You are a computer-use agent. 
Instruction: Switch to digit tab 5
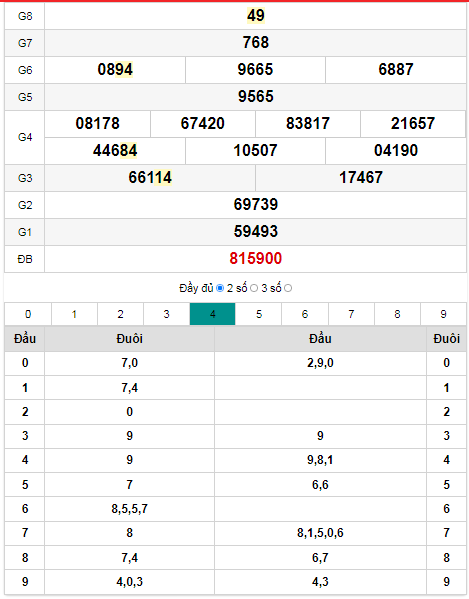[259, 314]
